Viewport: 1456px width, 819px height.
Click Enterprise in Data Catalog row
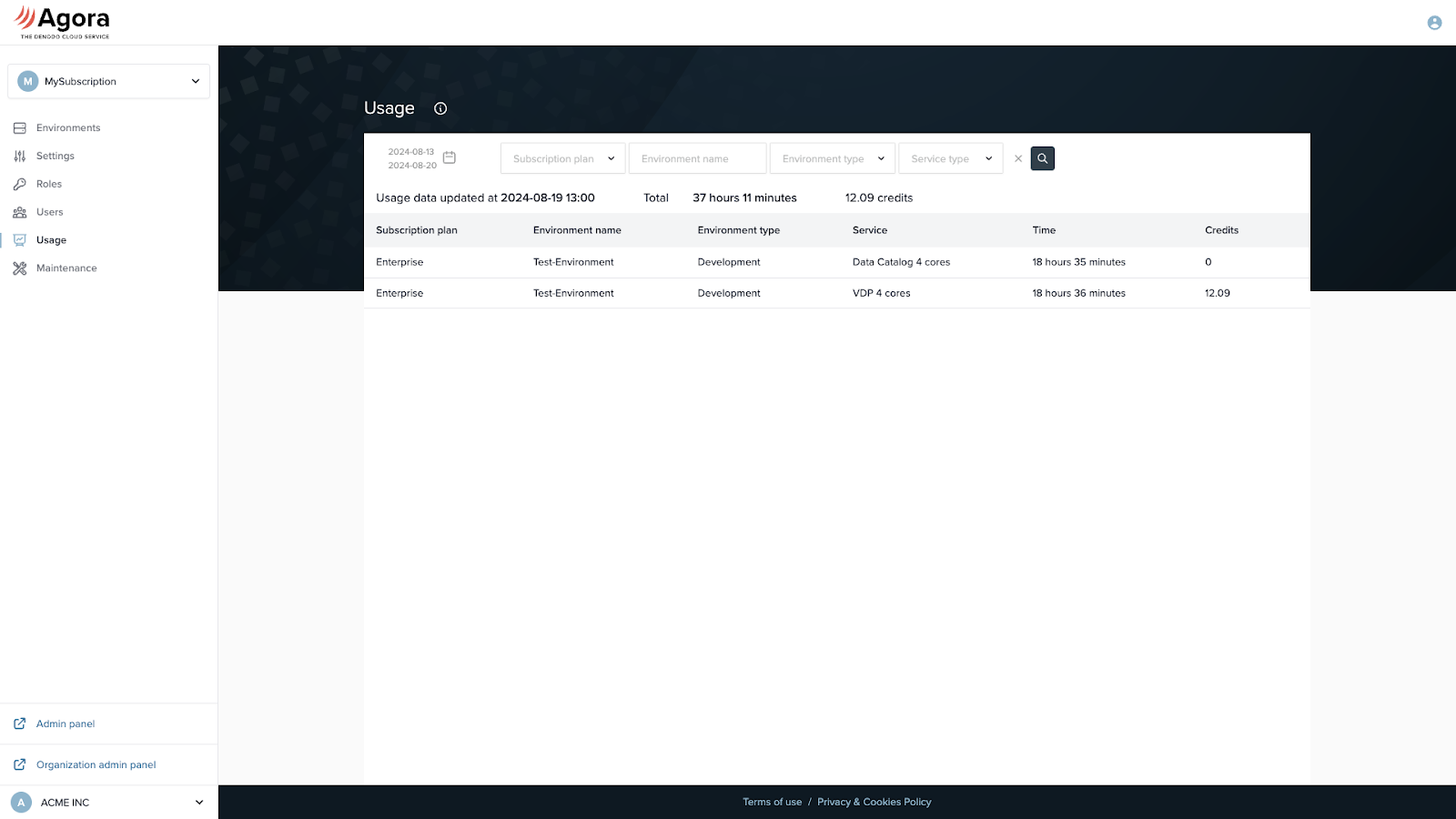click(399, 262)
